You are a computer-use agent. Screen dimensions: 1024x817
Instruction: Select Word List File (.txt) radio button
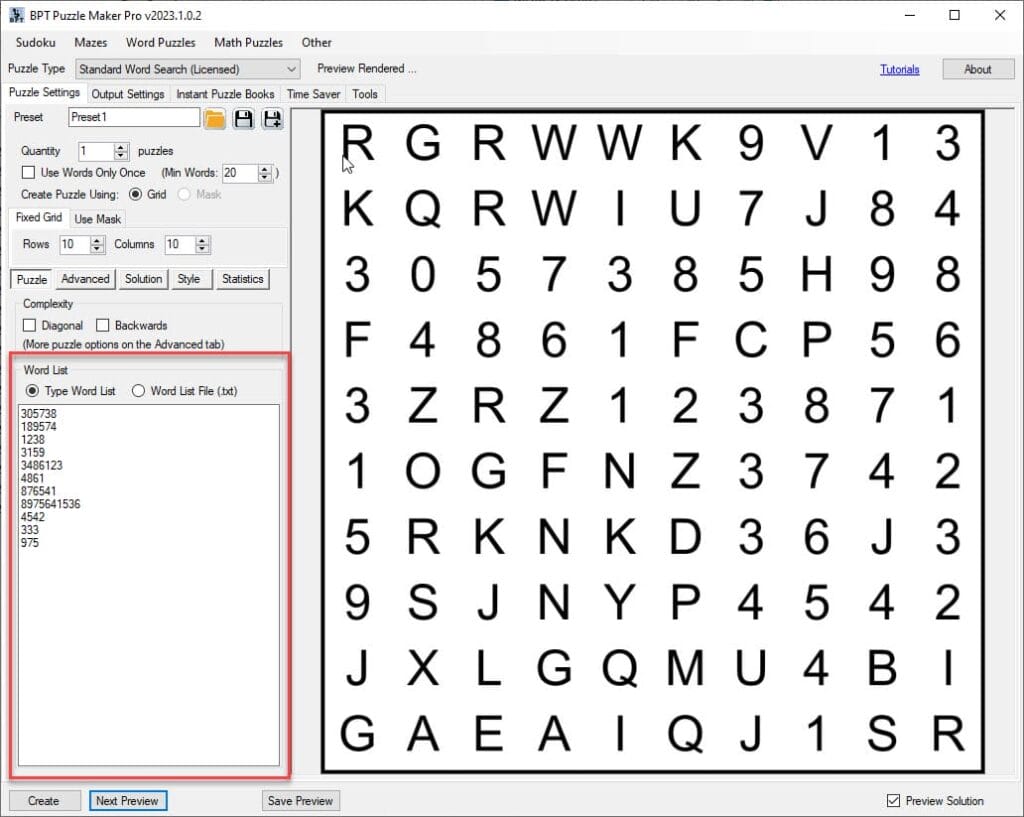point(138,391)
